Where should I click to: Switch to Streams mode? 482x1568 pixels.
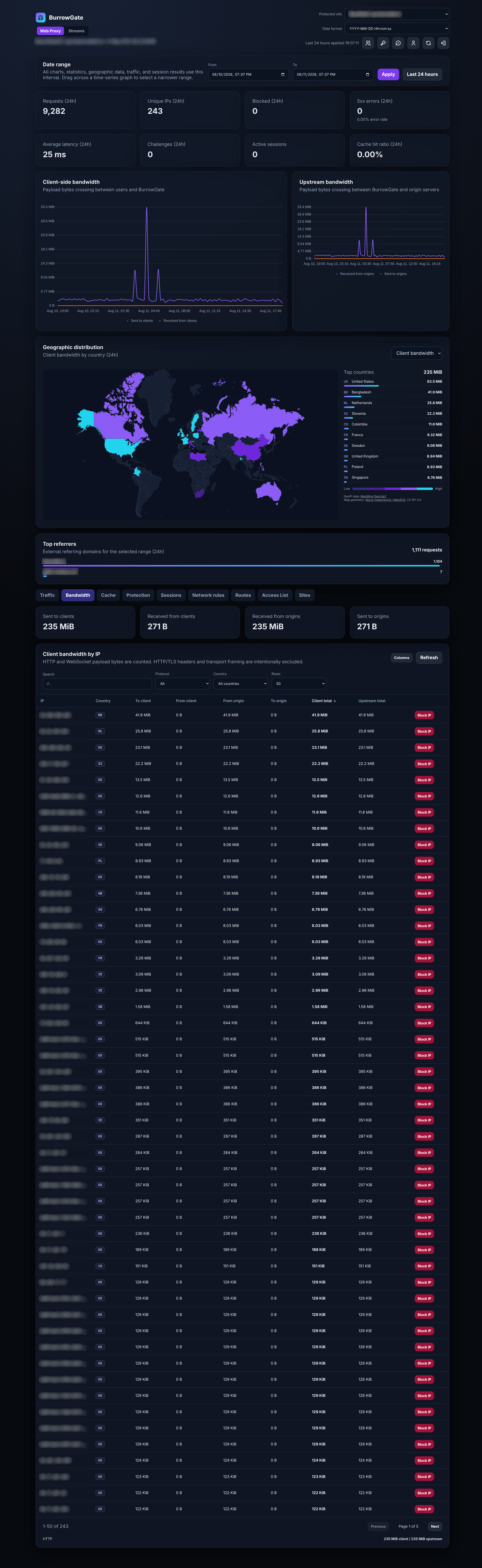(x=77, y=31)
